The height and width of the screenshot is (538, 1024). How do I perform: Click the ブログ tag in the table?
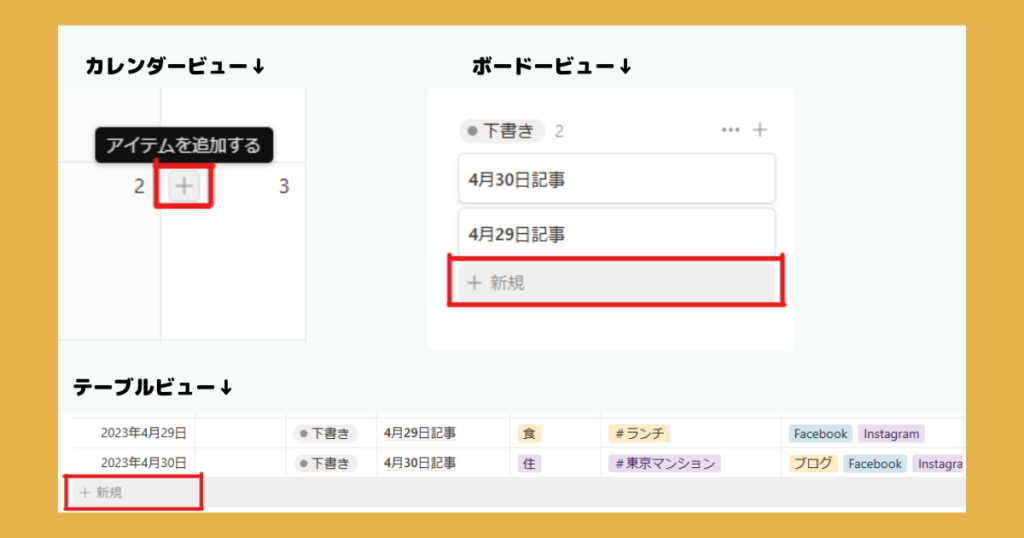pyautogui.click(x=812, y=463)
